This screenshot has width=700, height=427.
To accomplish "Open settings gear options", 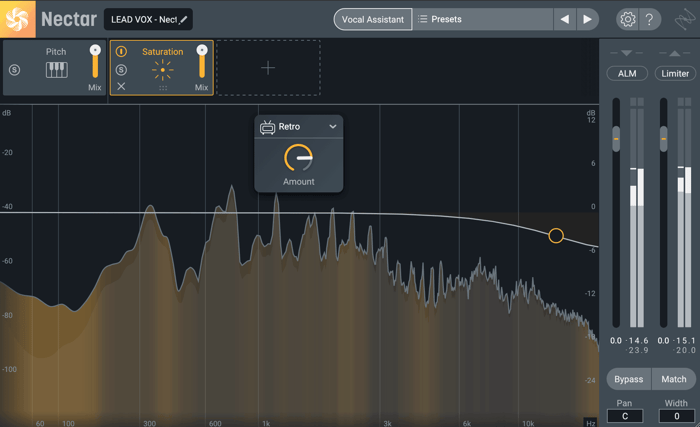I will [628, 20].
